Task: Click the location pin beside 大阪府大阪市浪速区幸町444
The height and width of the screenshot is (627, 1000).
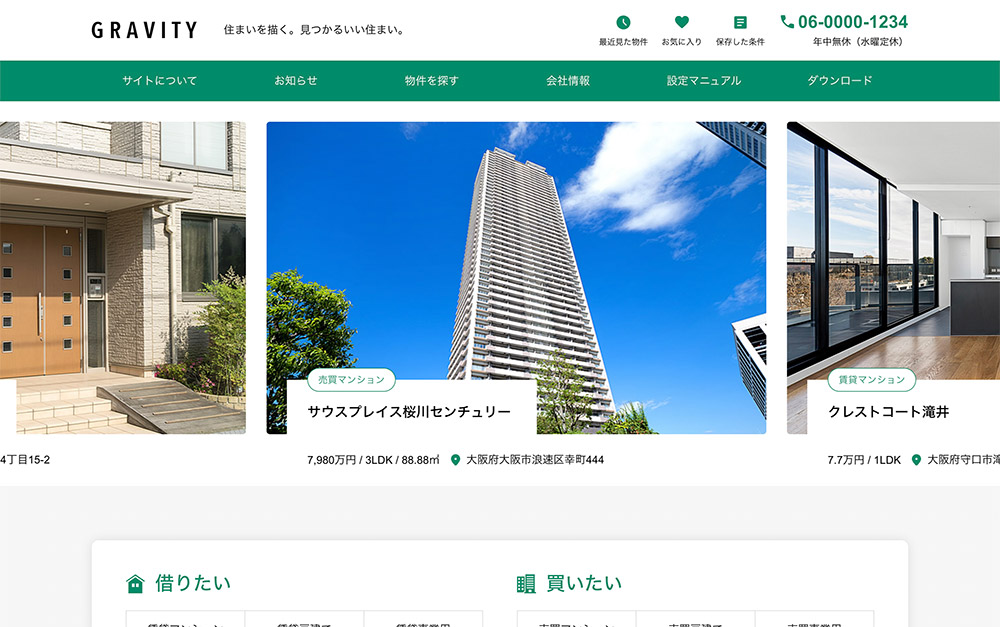Action: (x=455, y=460)
